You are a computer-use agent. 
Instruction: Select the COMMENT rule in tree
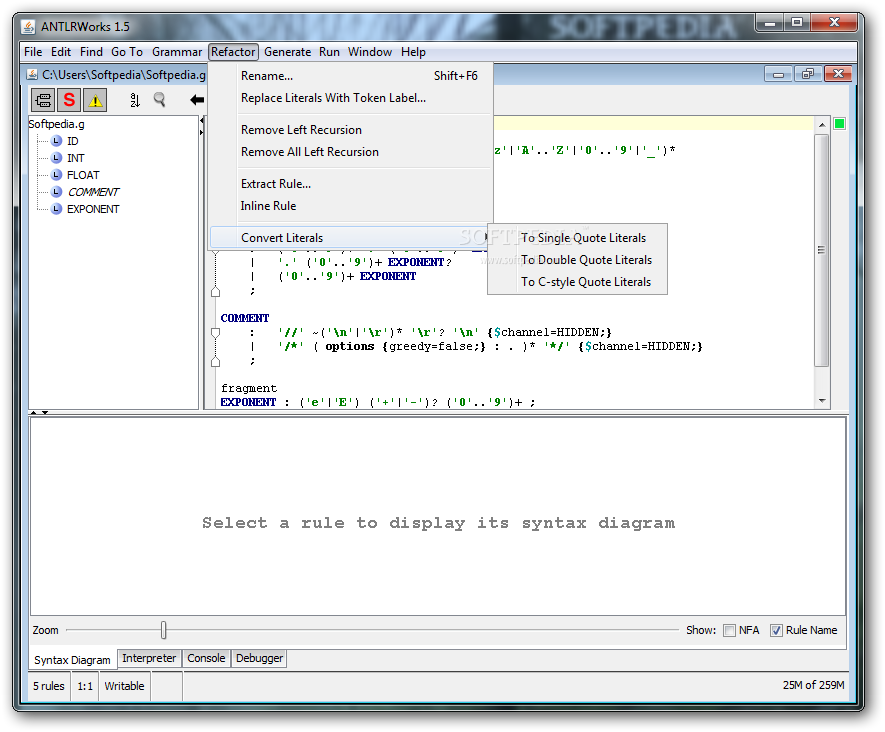[93, 192]
